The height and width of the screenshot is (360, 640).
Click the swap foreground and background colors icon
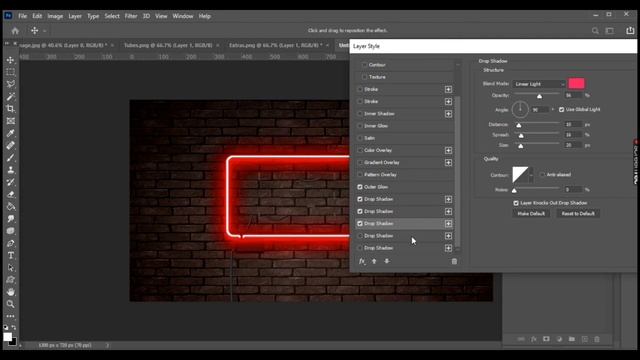(13, 327)
